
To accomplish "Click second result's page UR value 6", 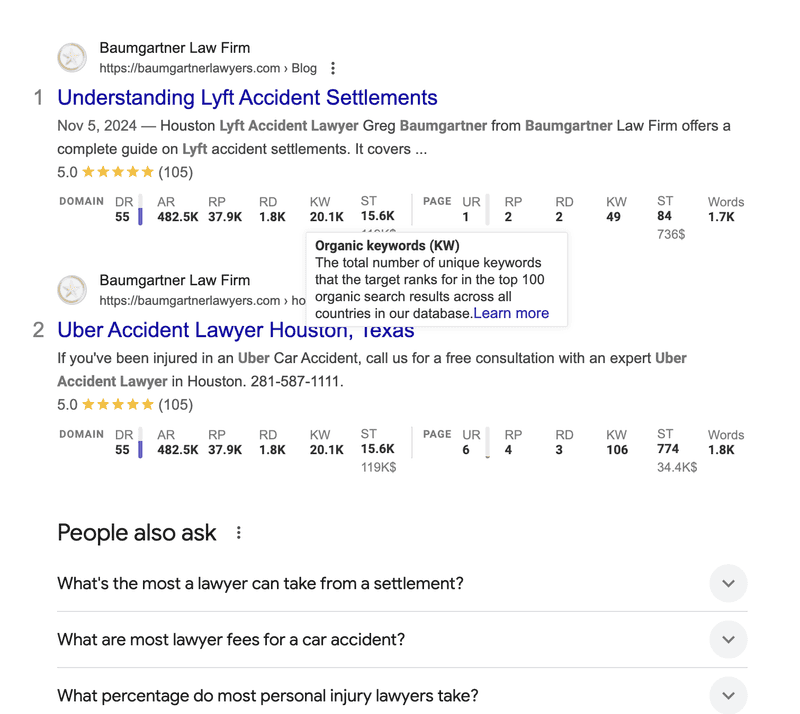I will point(466,450).
